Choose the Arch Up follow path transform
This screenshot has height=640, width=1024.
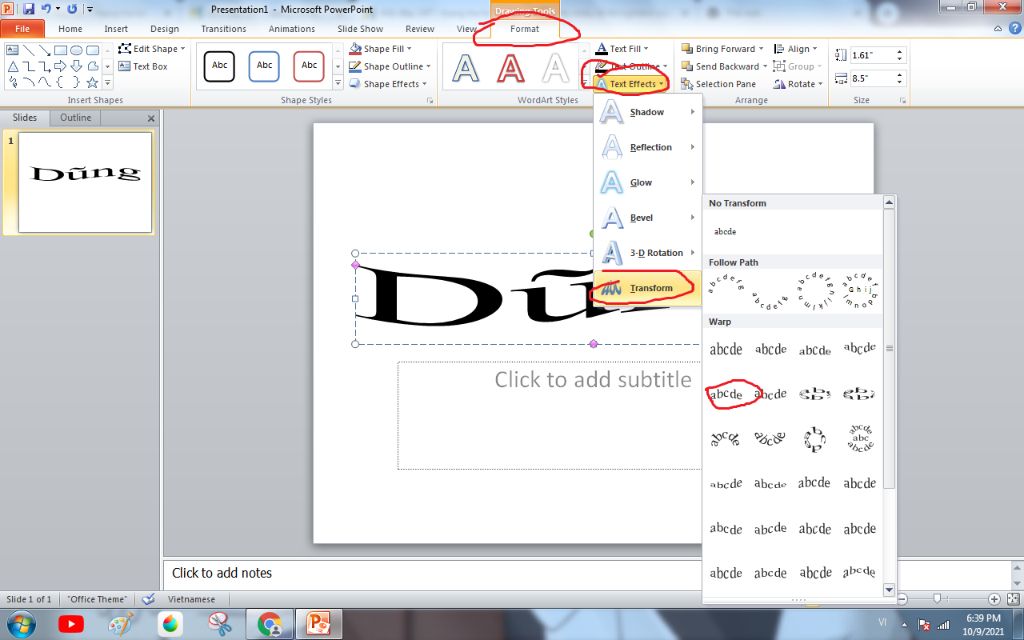[726, 285]
